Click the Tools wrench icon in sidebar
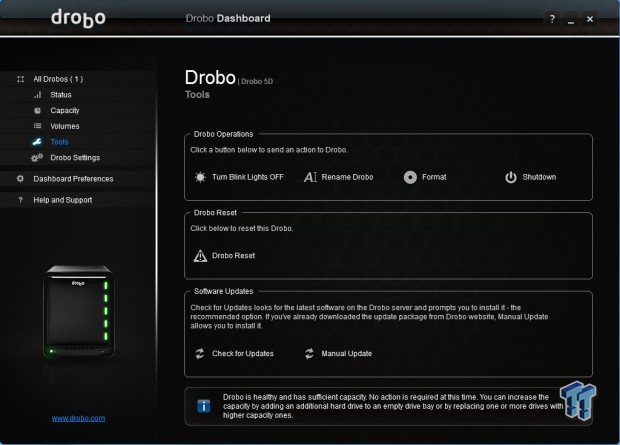The height and width of the screenshot is (445, 620). 37,142
